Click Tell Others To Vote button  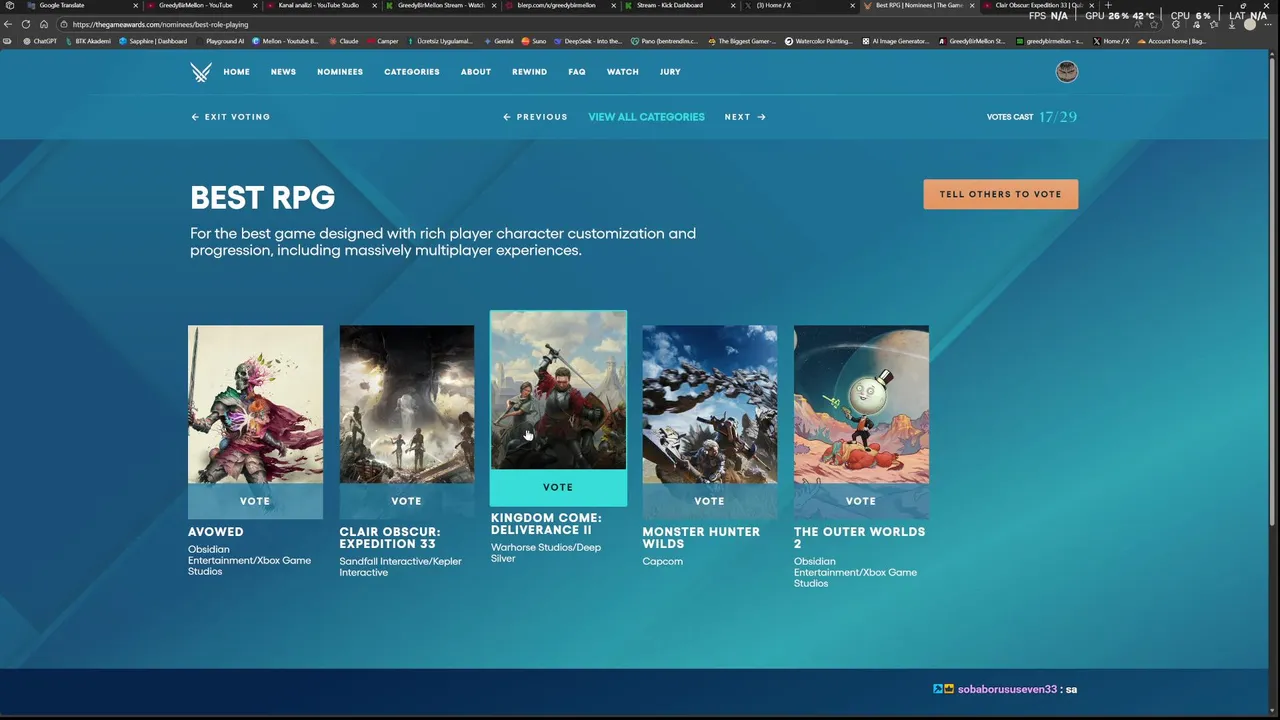[x=1001, y=194]
